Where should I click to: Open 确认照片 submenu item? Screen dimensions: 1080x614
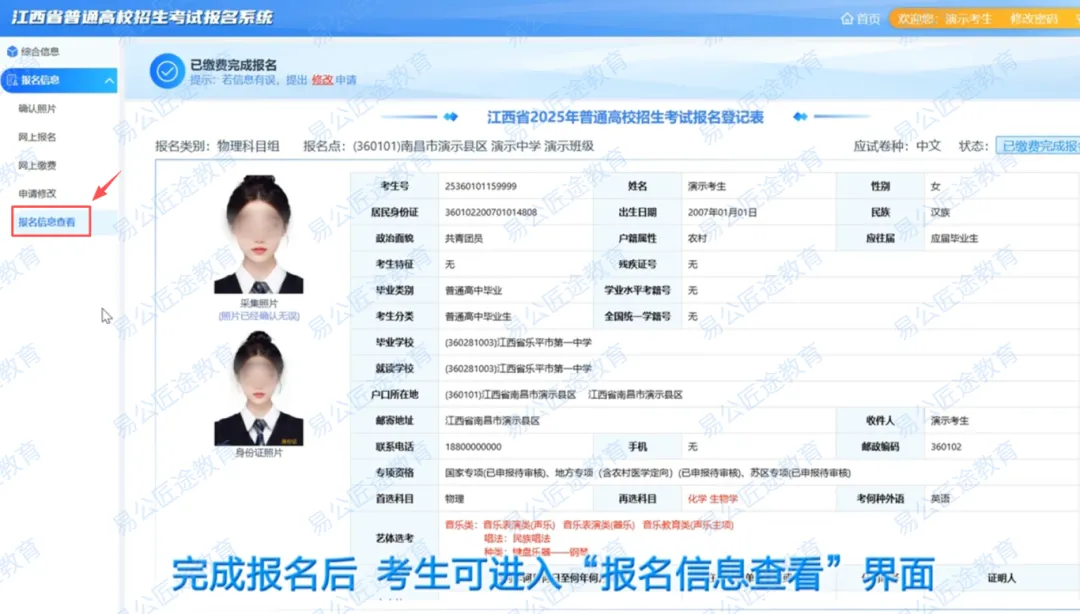pos(37,108)
